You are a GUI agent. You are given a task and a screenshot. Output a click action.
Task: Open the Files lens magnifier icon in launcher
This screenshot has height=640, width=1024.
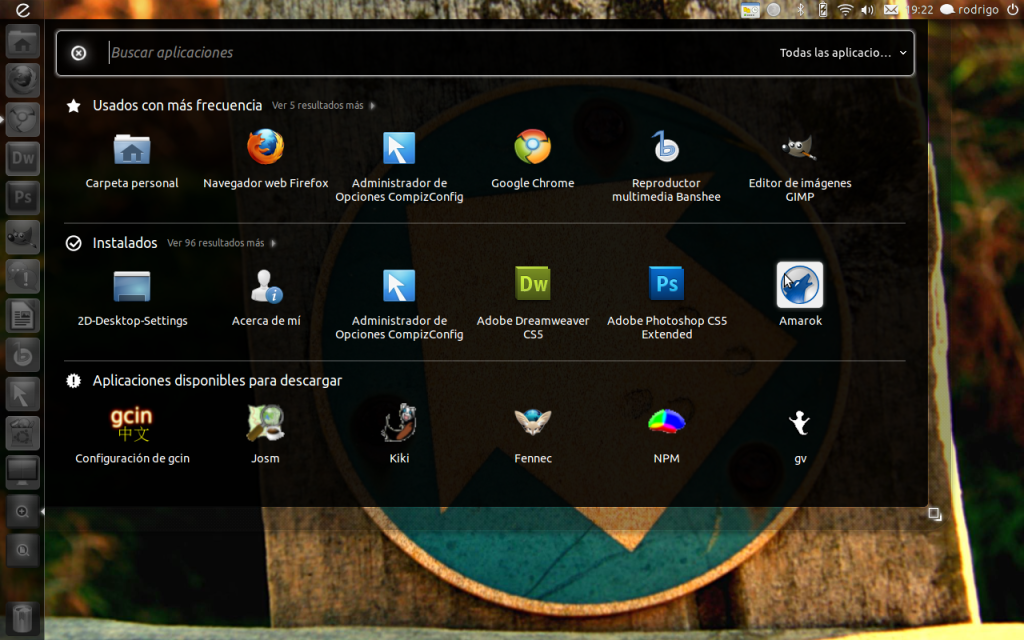coord(23,551)
